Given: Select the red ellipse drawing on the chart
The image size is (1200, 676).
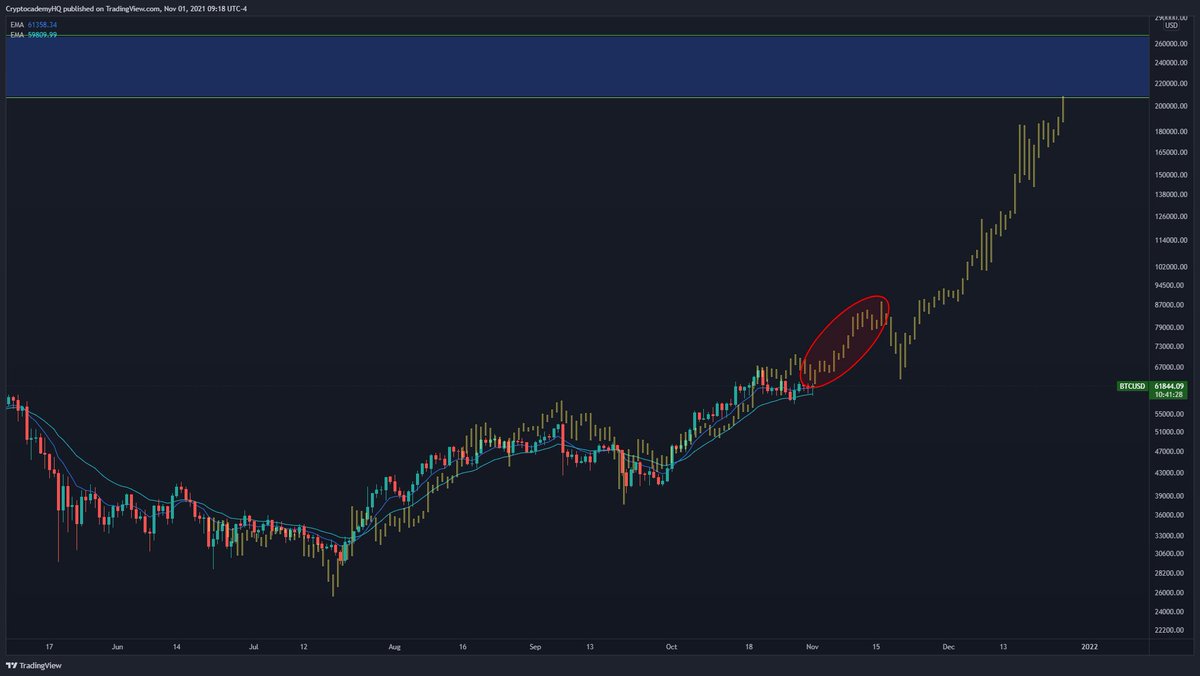Looking at the screenshot, I should [x=845, y=342].
